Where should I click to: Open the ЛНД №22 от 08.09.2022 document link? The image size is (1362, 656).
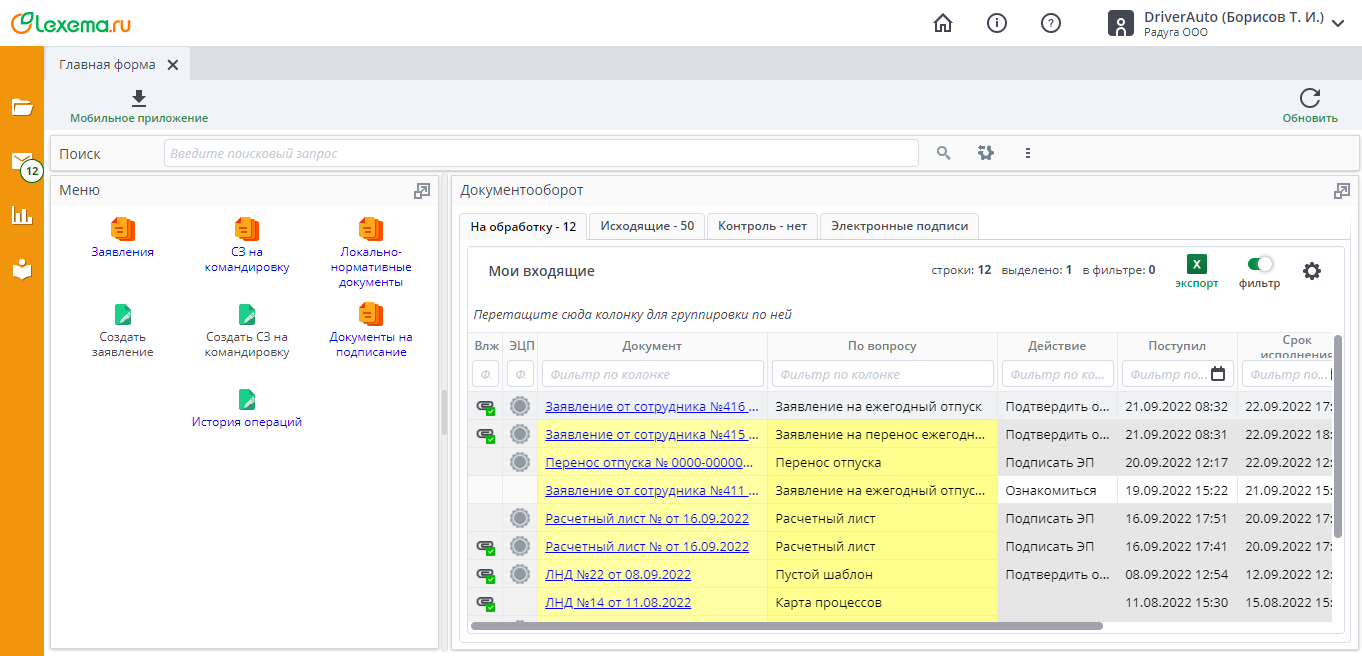point(618,575)
